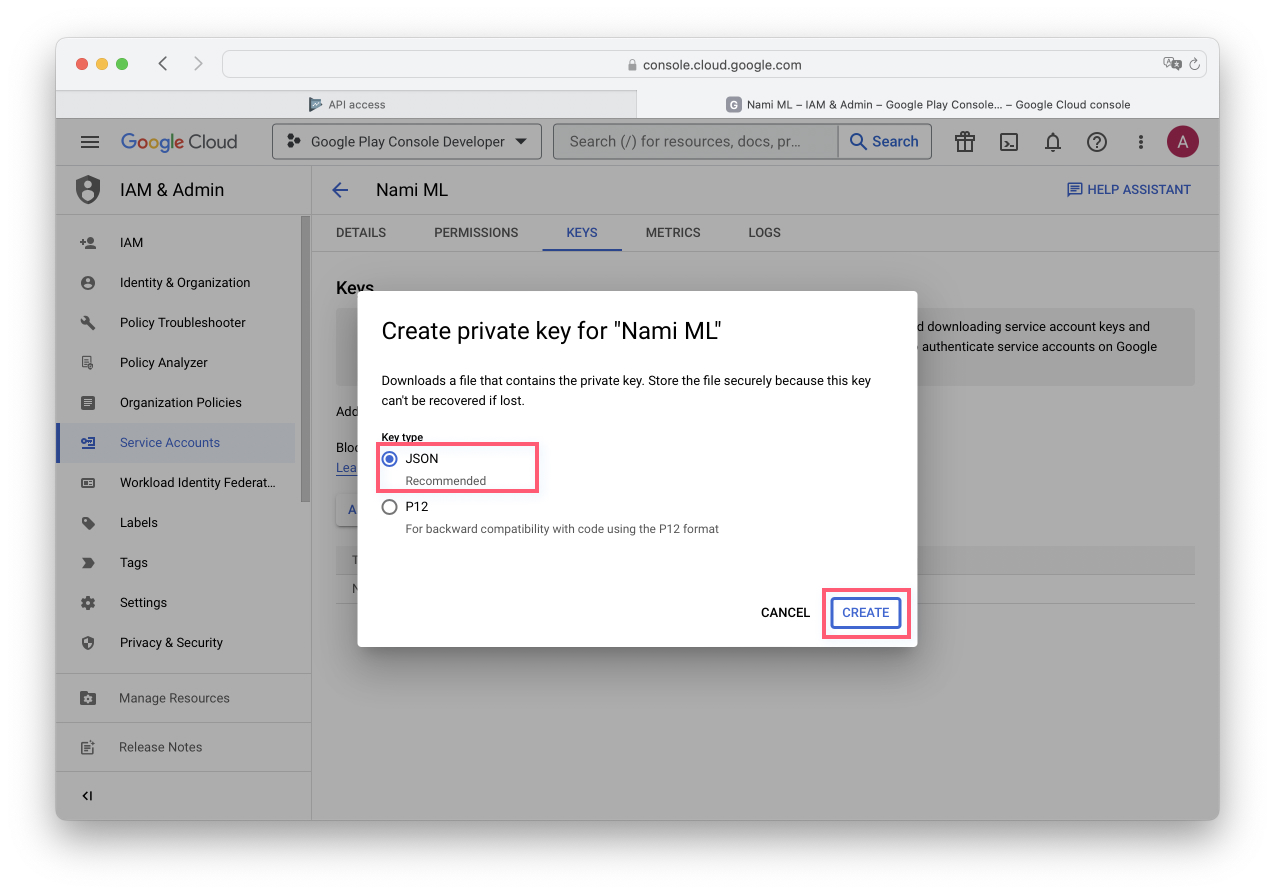Screen dimensions: 1275x894
Task: Switch to the KEYS tab
Action: tap(582, 232)
